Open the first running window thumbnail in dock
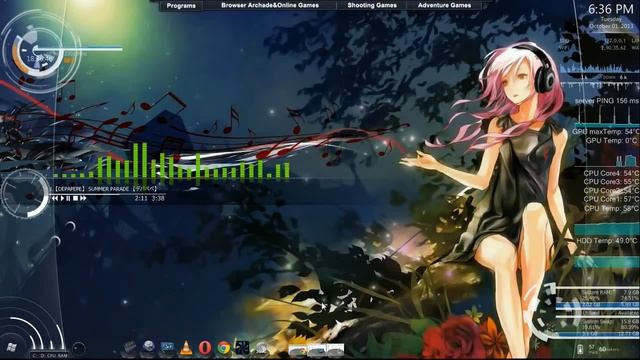Viewport: 640px width, 360px height. (297, 350)
